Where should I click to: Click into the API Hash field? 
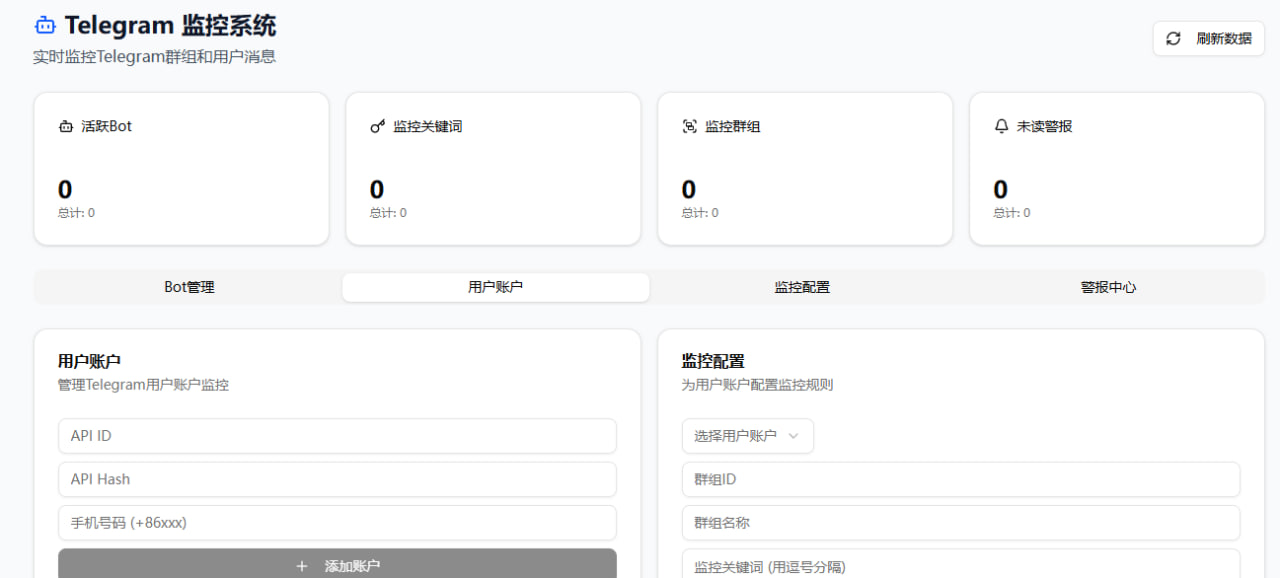click(337, 479)
